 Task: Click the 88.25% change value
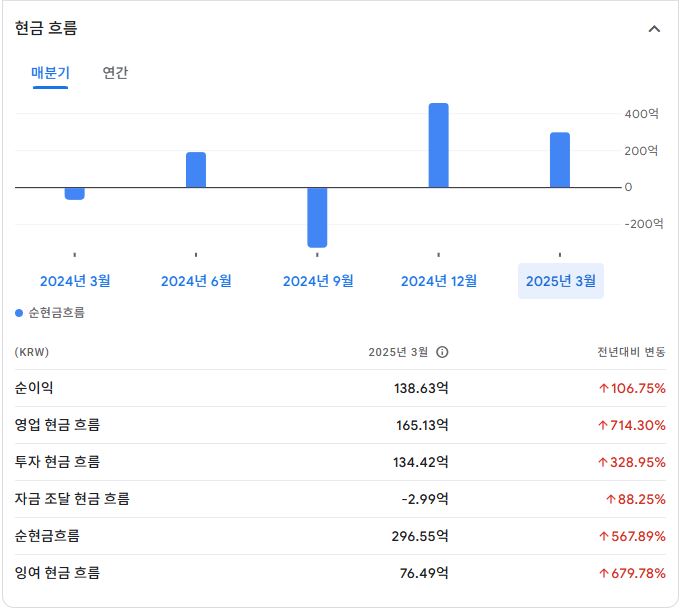636,499
